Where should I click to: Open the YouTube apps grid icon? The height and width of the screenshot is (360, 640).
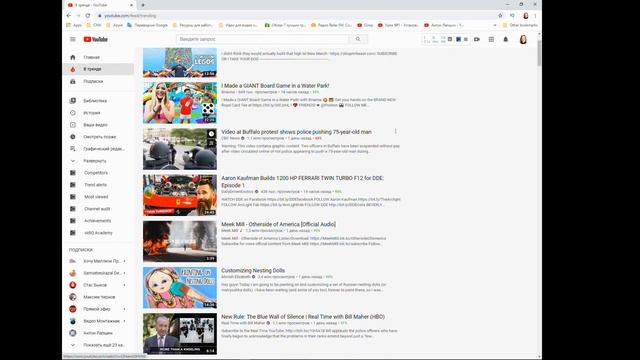[x=491, y=39]
